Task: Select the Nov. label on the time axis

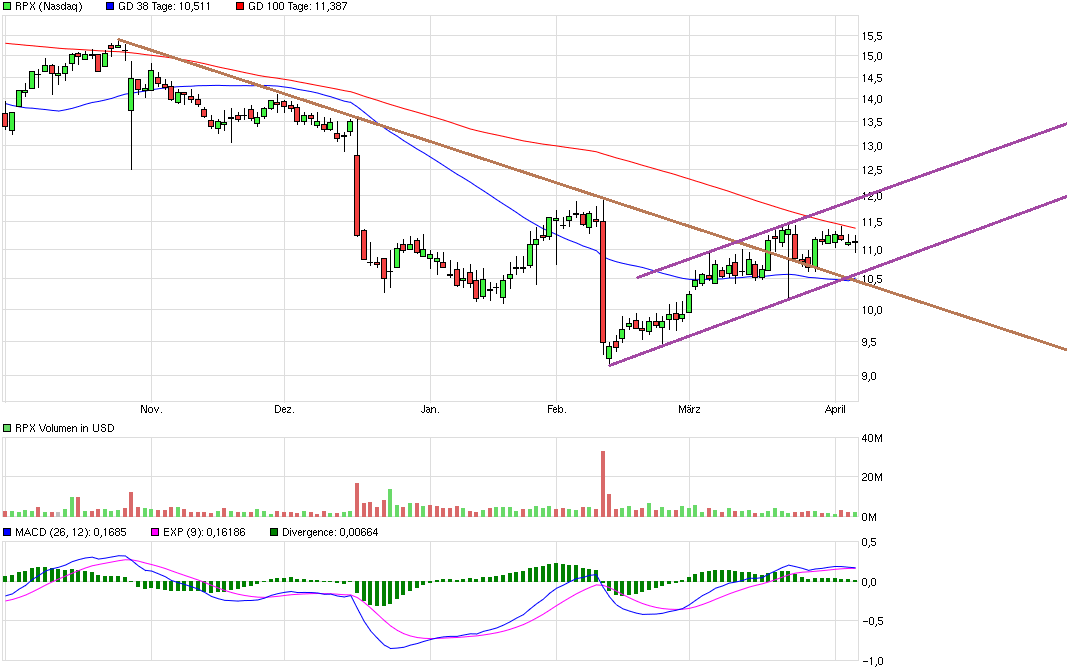Action: pos(151,409)
